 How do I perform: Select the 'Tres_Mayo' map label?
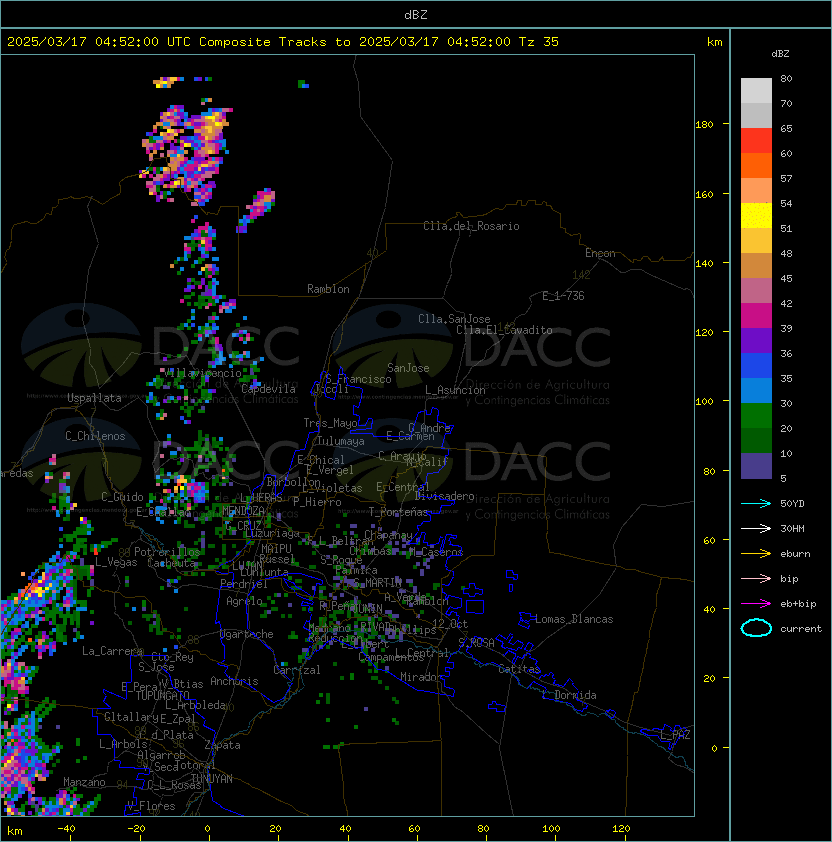(330, 423)
